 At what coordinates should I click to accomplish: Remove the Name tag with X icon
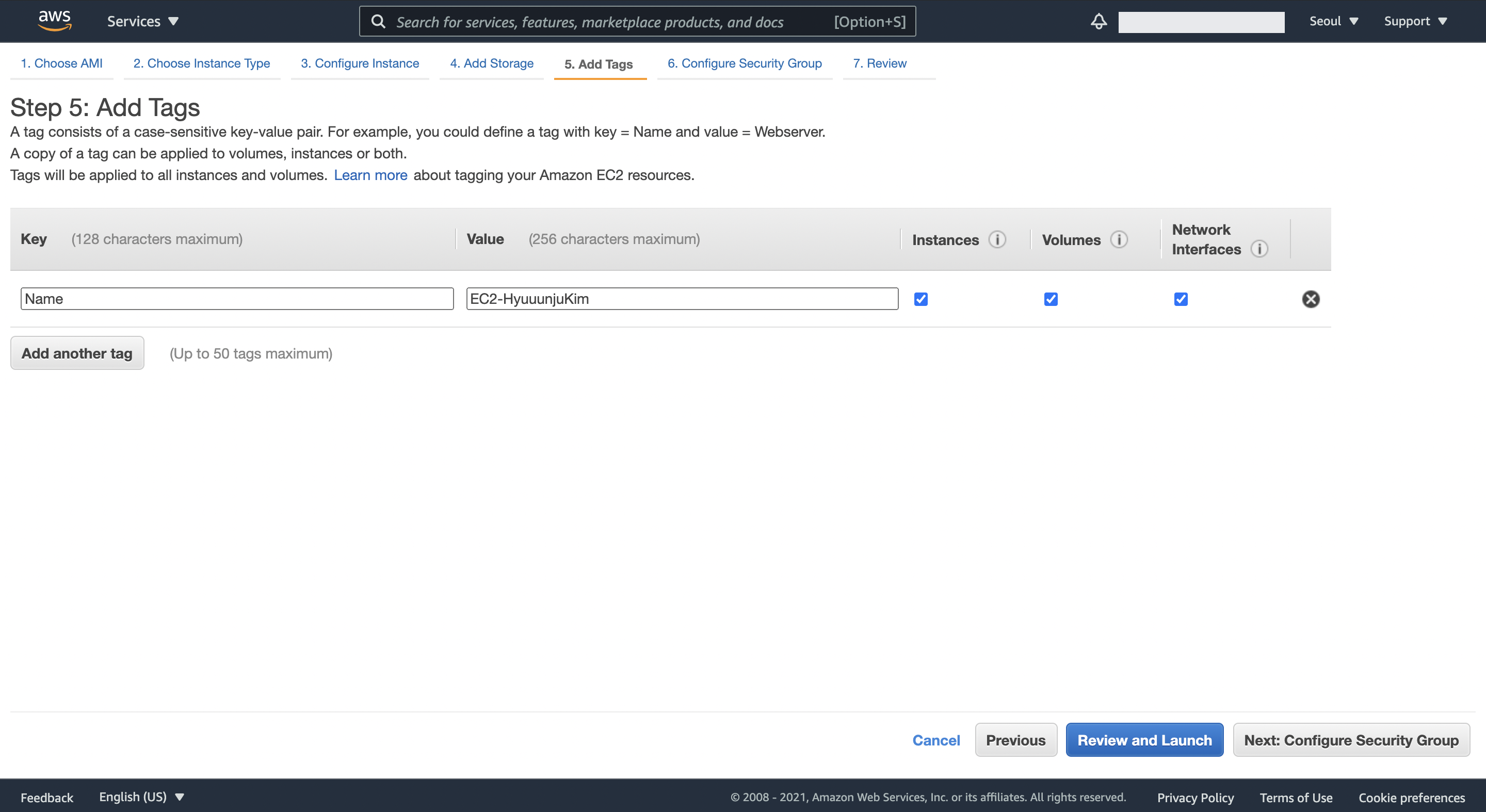click(x=1310, y=299)
